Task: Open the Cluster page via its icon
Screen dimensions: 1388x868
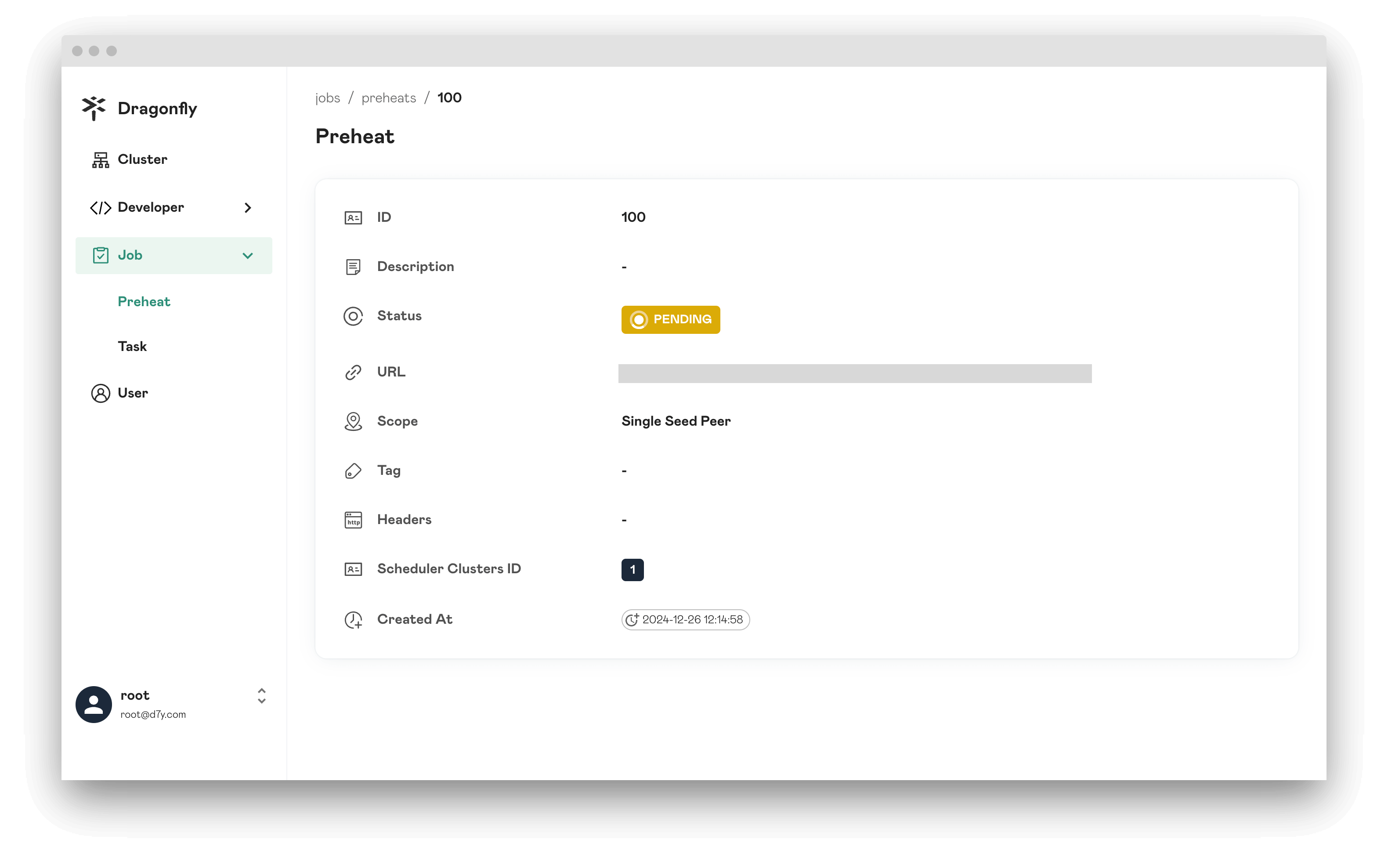Action: [x=101, y=159]
